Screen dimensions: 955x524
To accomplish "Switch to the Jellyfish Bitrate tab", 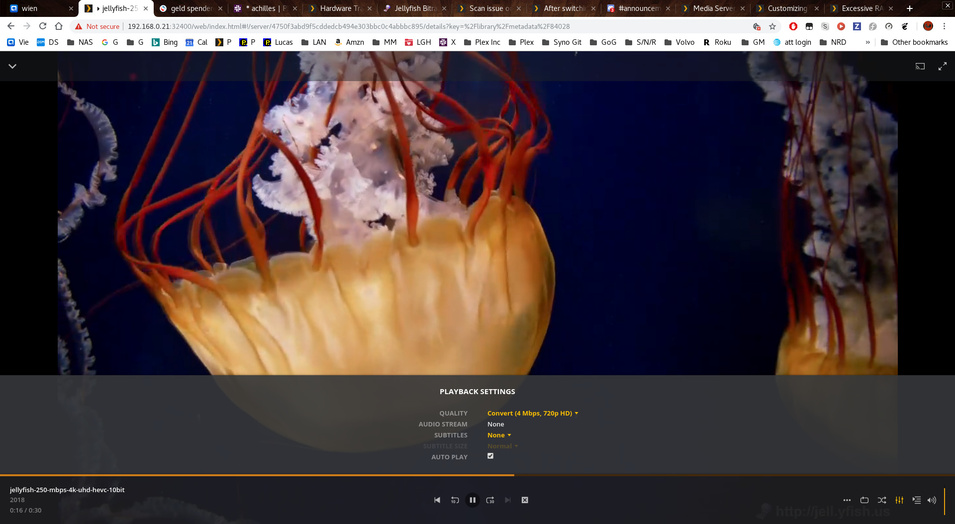I will coord(415,9).
